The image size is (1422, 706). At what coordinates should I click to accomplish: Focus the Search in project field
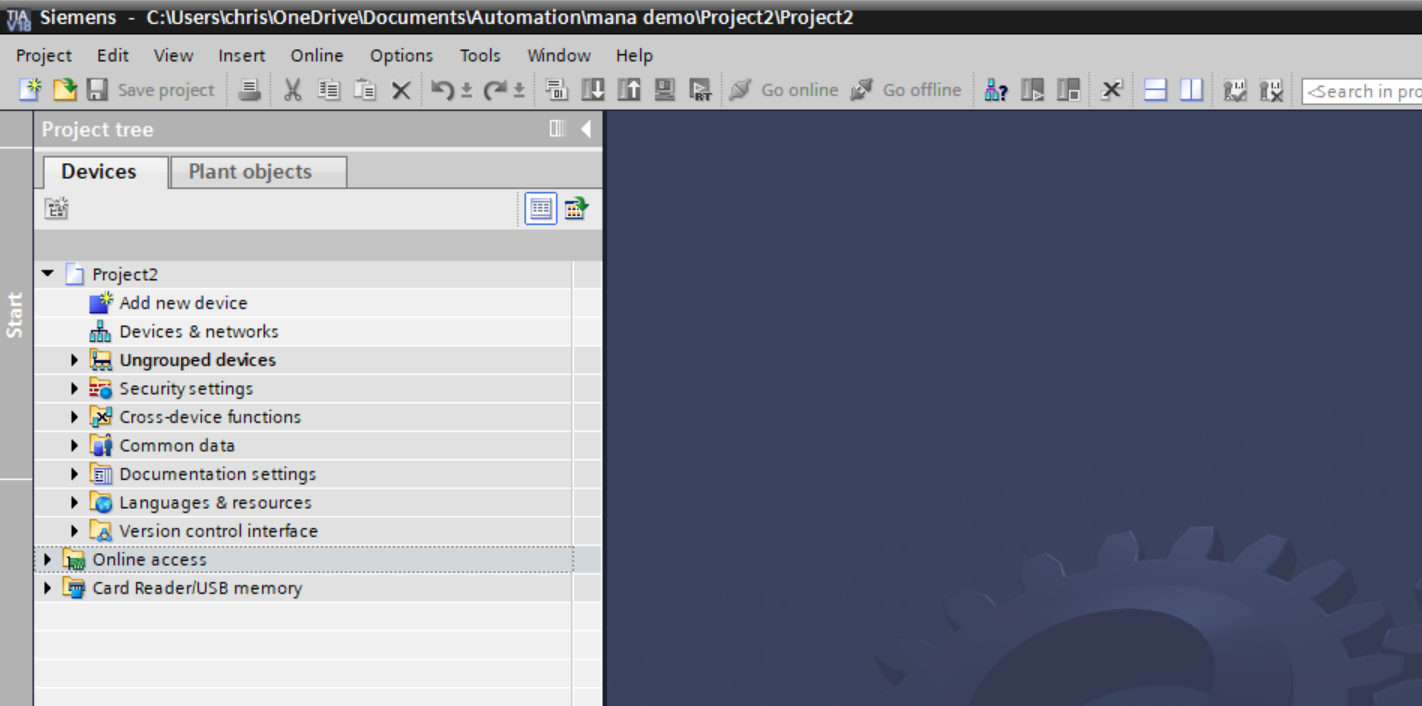tap(1362, 91)
